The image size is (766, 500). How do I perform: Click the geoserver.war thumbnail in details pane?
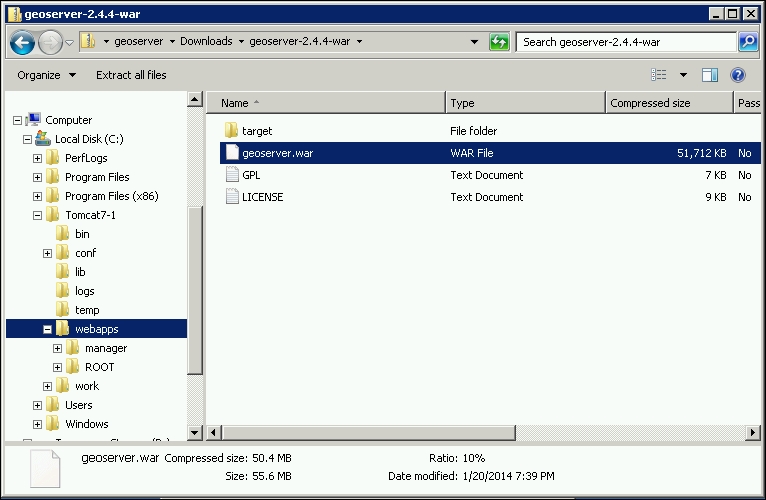(x=45, y=469)
